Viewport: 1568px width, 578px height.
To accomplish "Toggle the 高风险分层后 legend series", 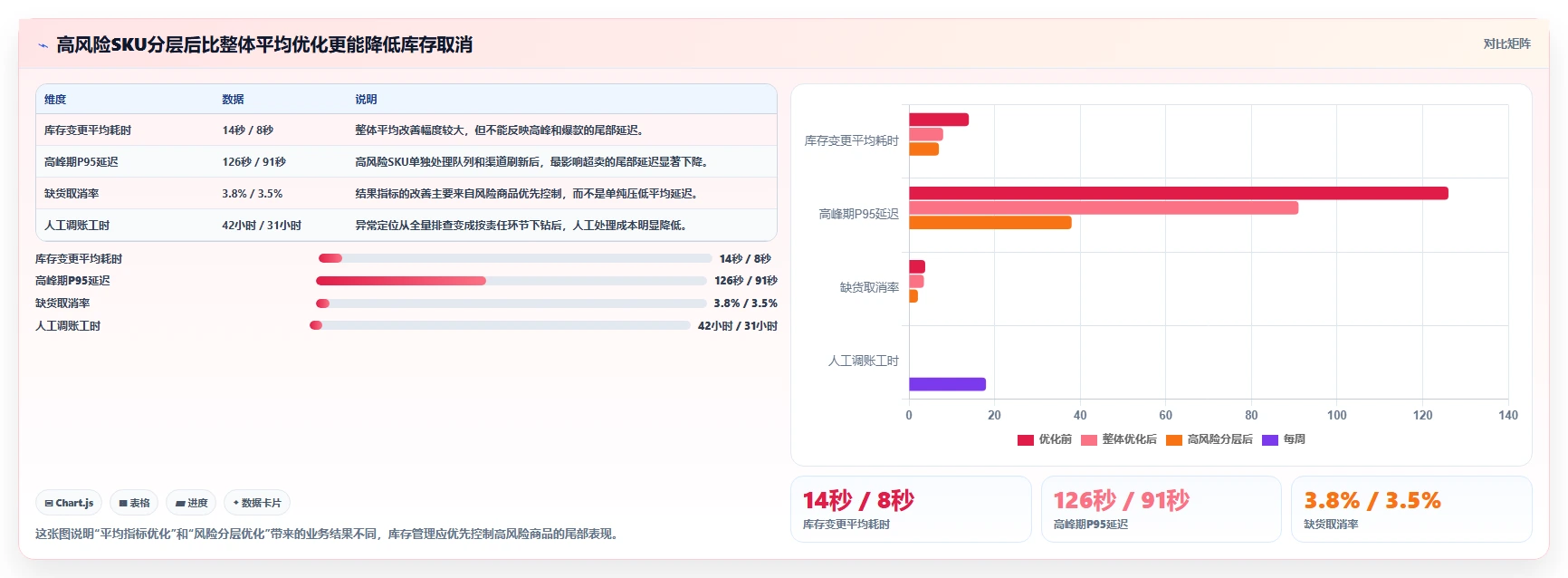I will click(1209, 439).
